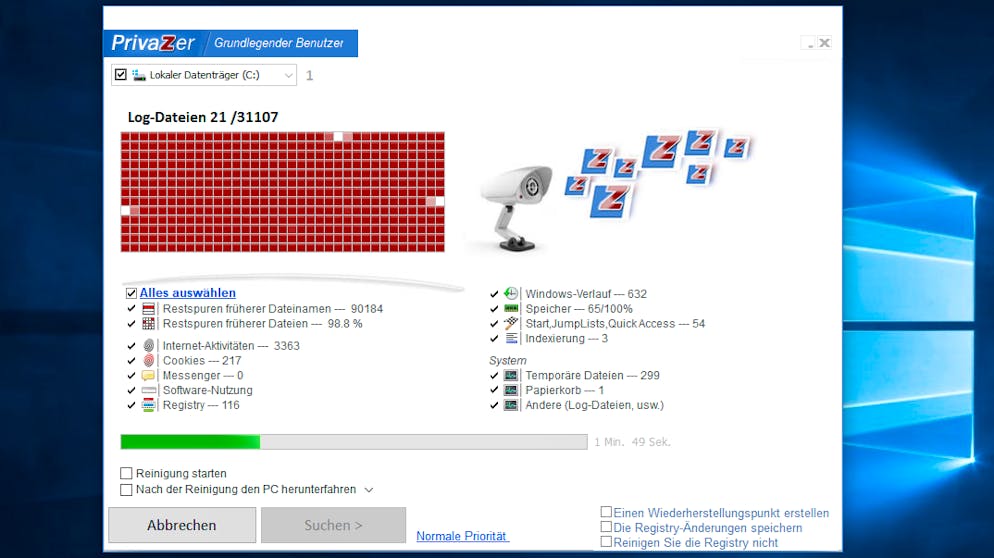Uncheck the Lokaler Datenträger (C:) checkbox
The width and height of the screenshot is (994, 558).
(x=120, y=75)
